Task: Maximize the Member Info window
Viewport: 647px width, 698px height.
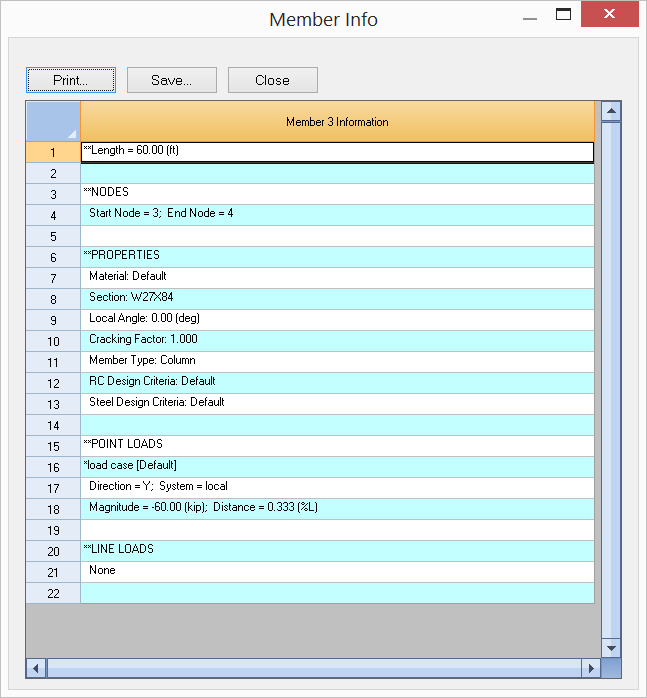Action: [563, 15]
